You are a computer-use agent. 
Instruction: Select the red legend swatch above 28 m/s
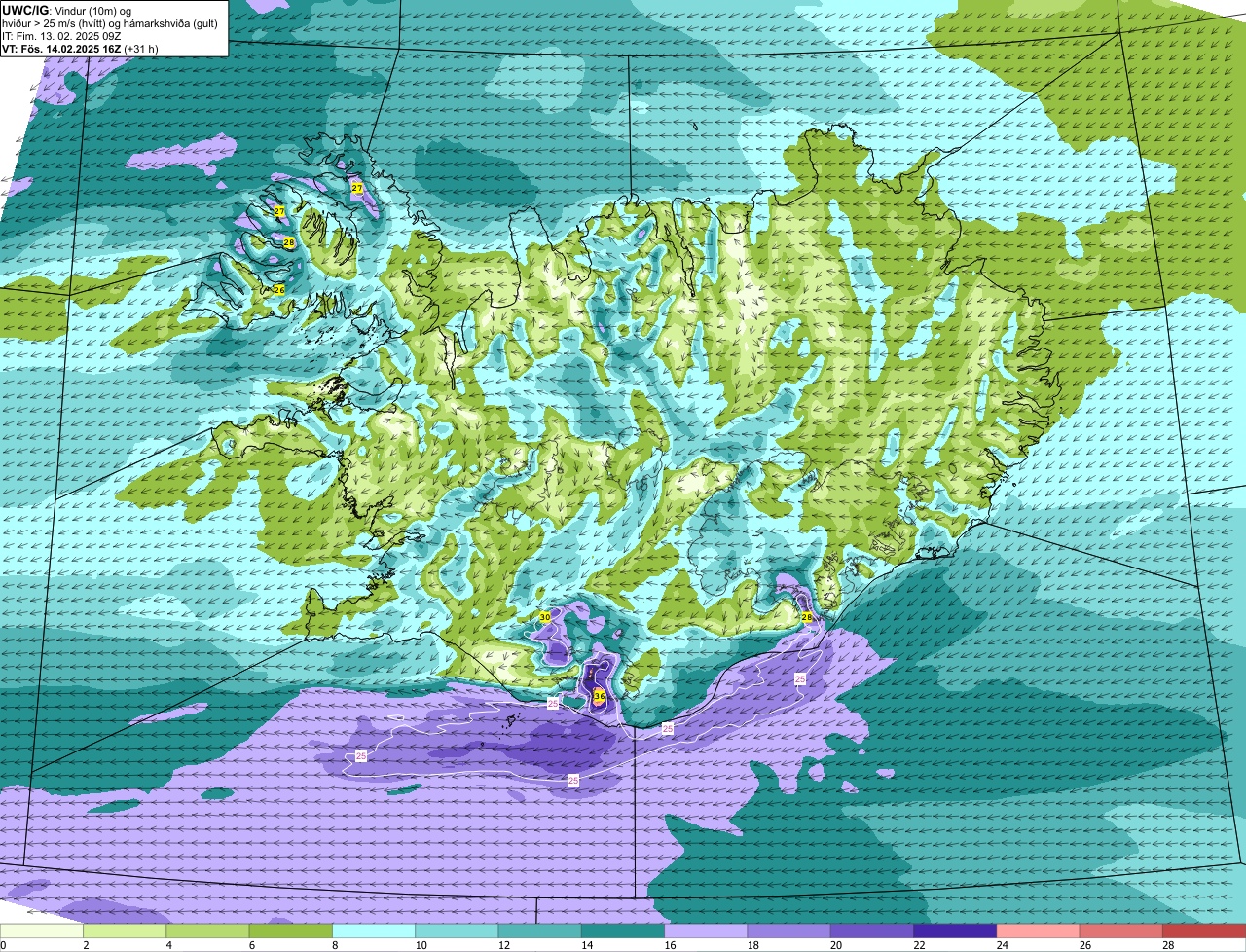click(x=1204, y=931)
